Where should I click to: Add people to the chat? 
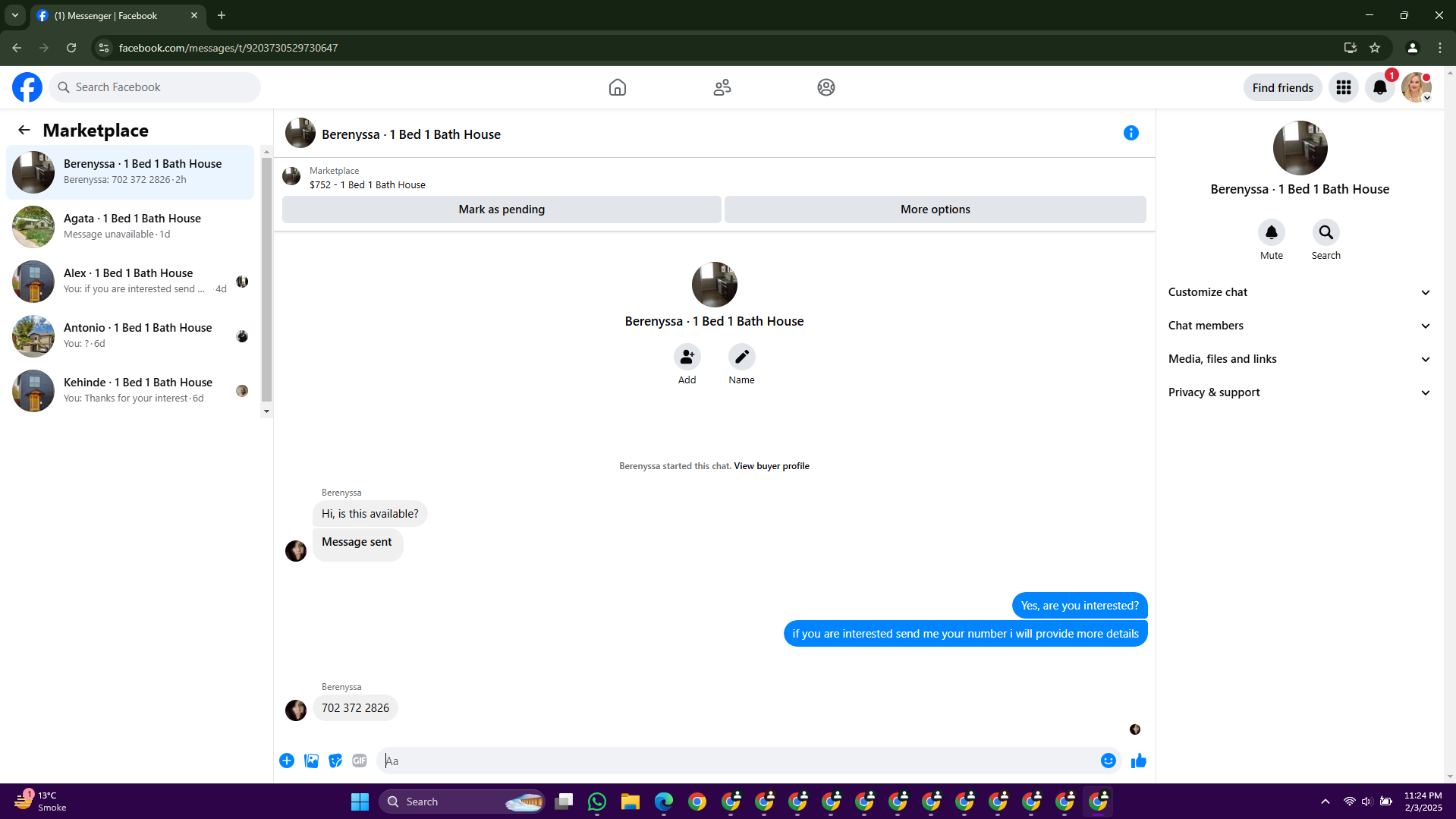point(687,357)
